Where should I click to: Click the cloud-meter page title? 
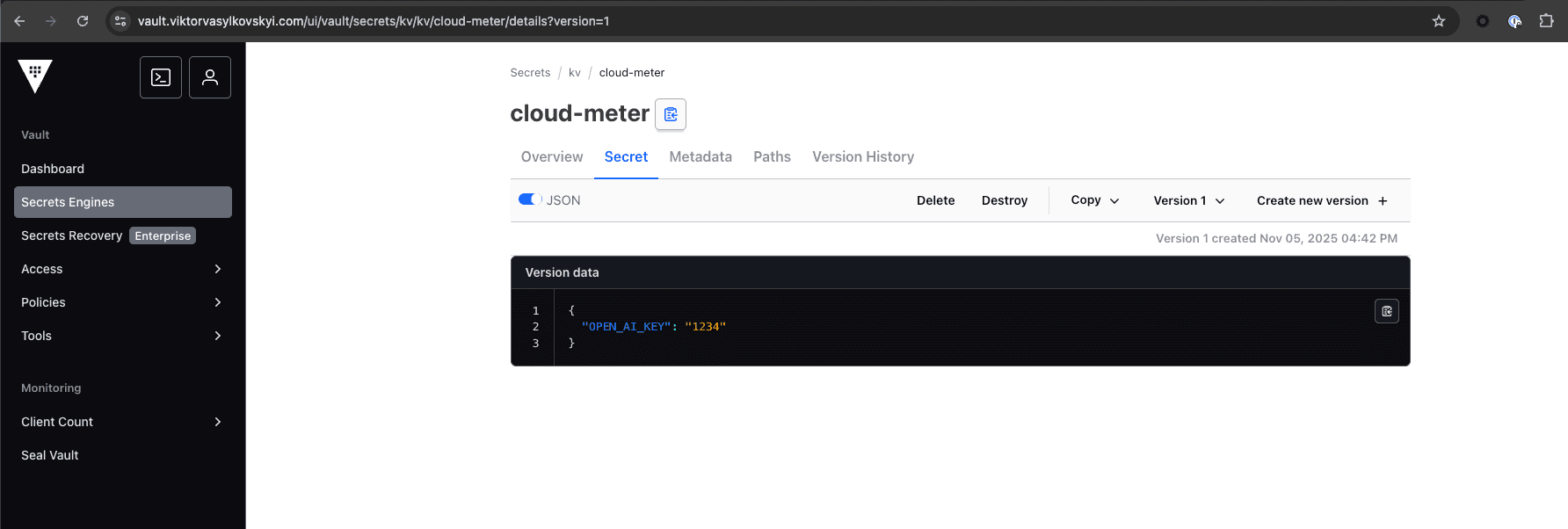coord(579,113)
